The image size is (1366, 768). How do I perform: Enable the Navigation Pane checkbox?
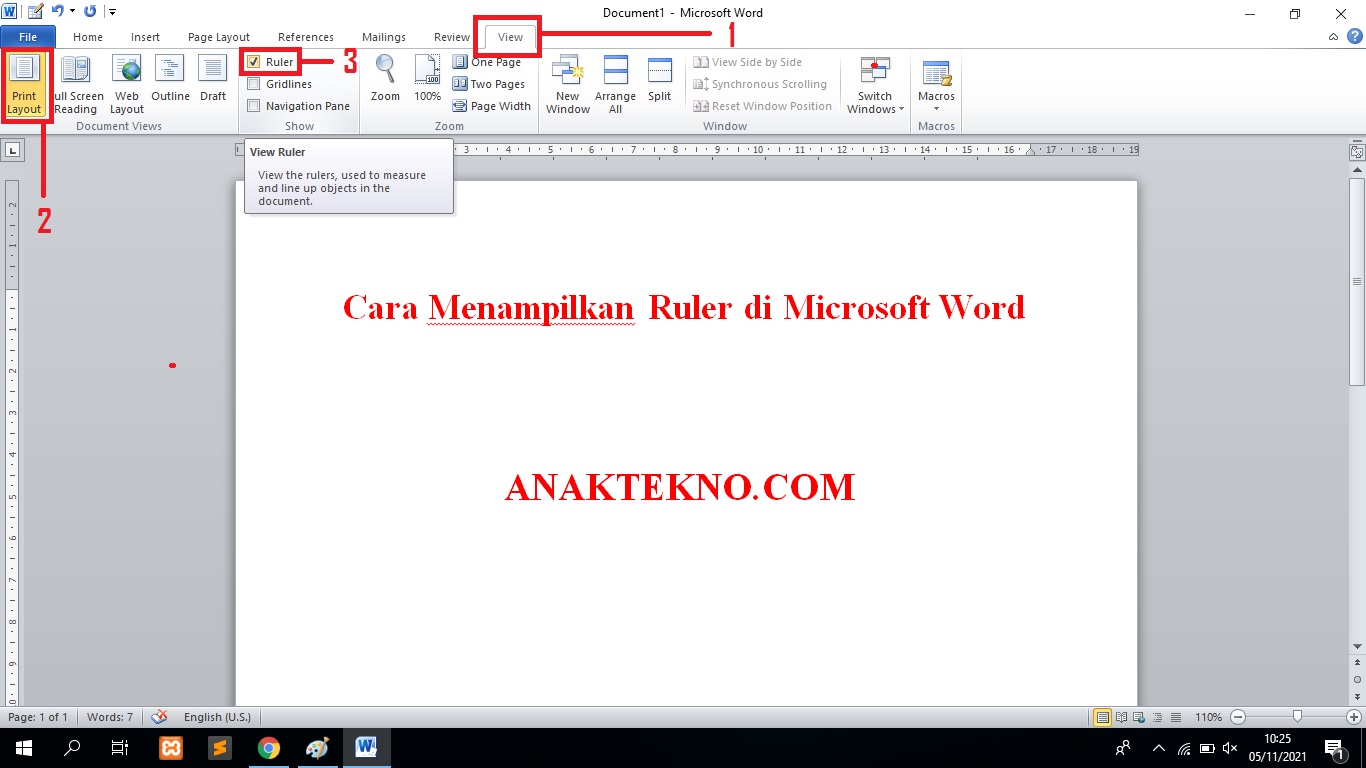pos(254,106)
